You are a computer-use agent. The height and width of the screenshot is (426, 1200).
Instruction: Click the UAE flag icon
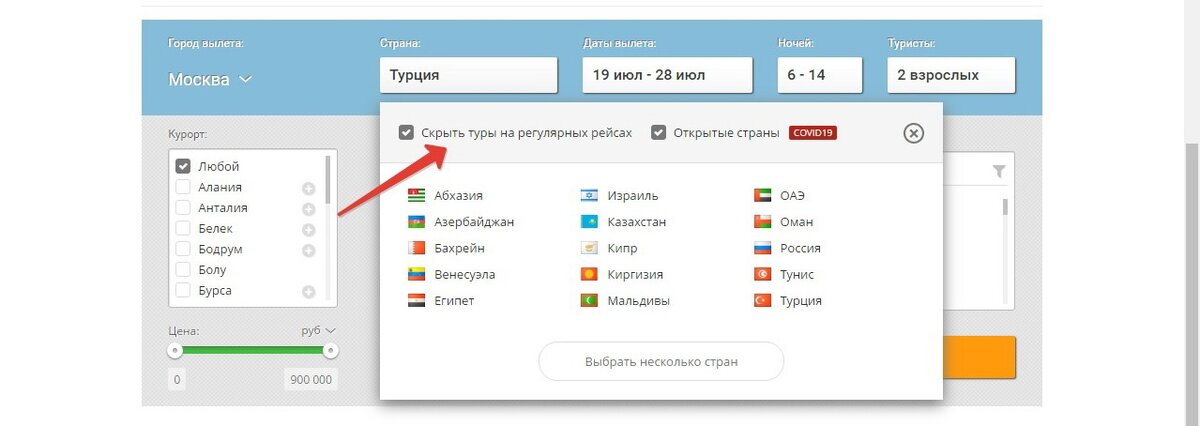point(762,196)
